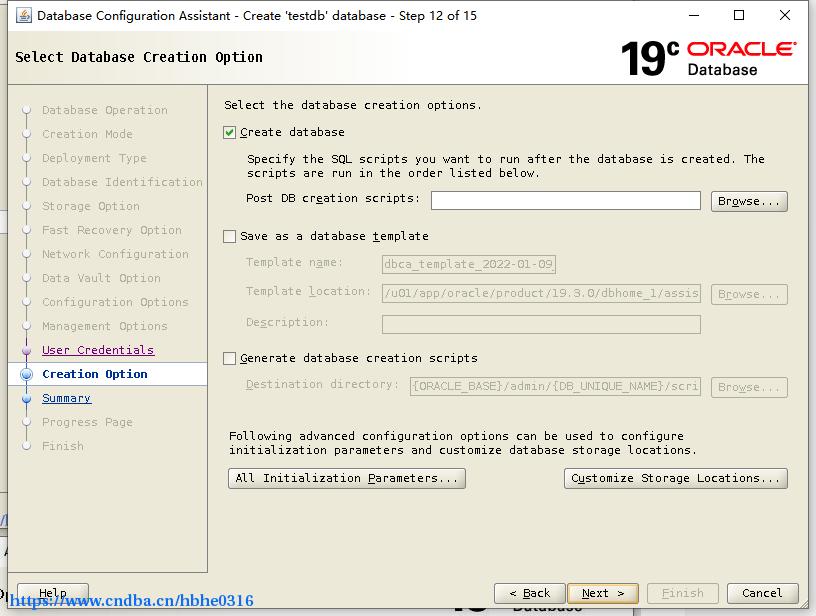Image resolution: width=816 pixels, height=616 pixels.
Task: Click the disabled Finish button
Action: [x=683, y=593]
